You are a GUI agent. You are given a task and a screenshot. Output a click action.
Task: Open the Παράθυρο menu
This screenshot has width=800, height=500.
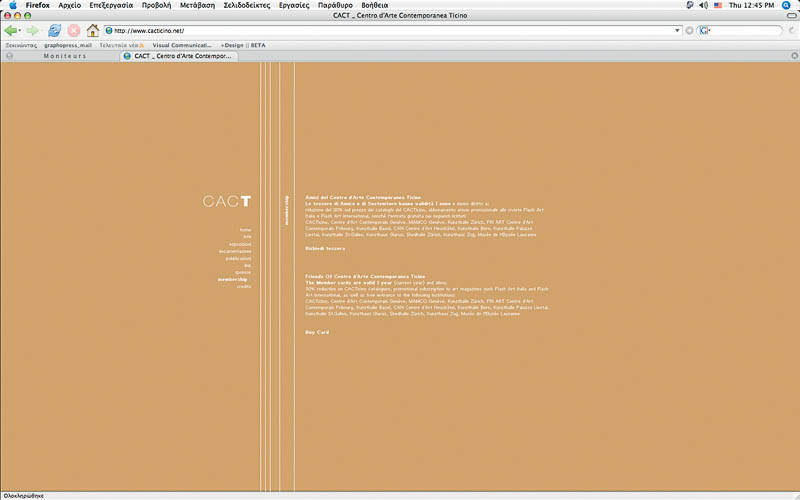click(x=335, y=5)
